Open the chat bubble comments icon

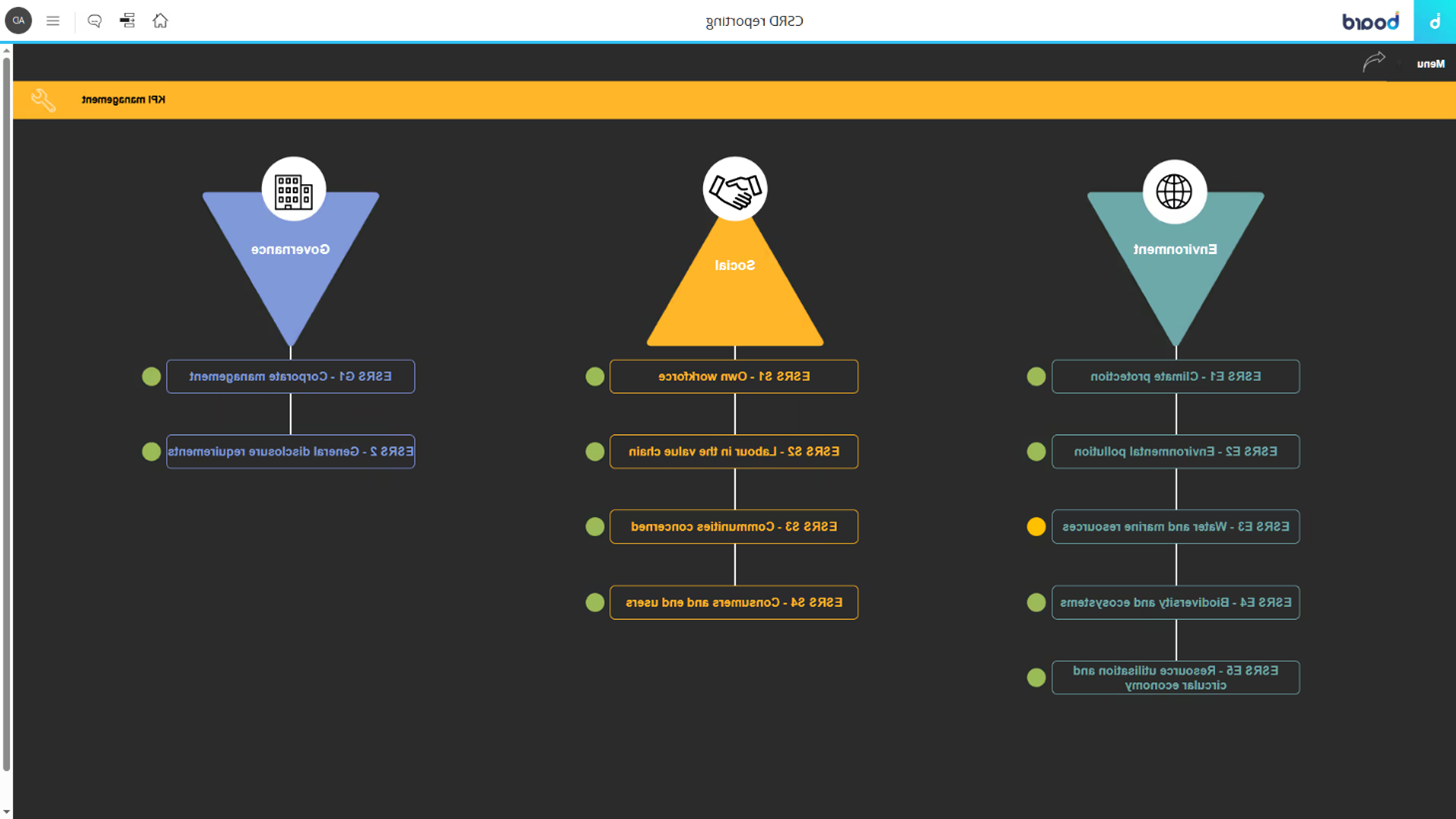95,21
